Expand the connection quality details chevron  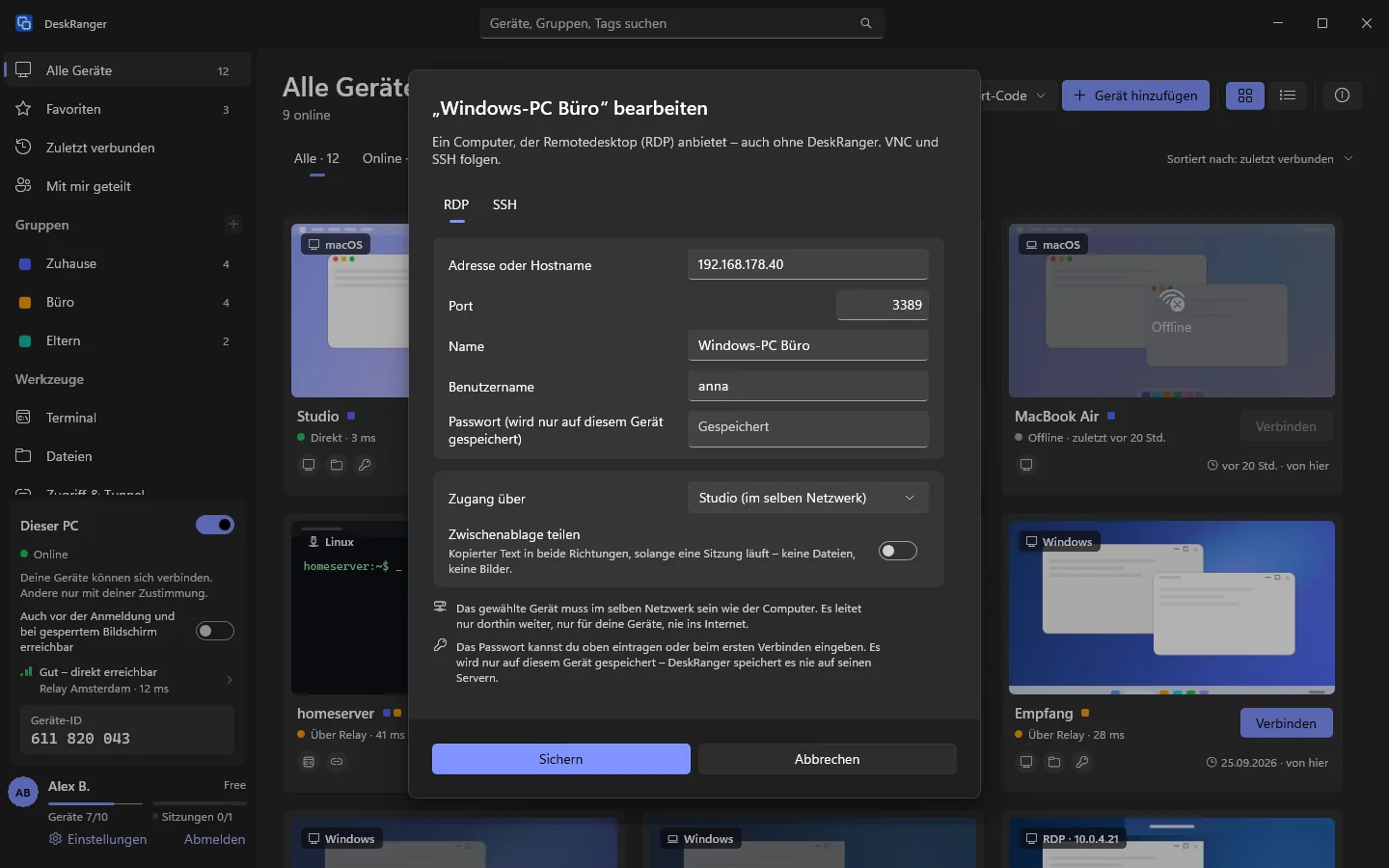coord(230,680)
